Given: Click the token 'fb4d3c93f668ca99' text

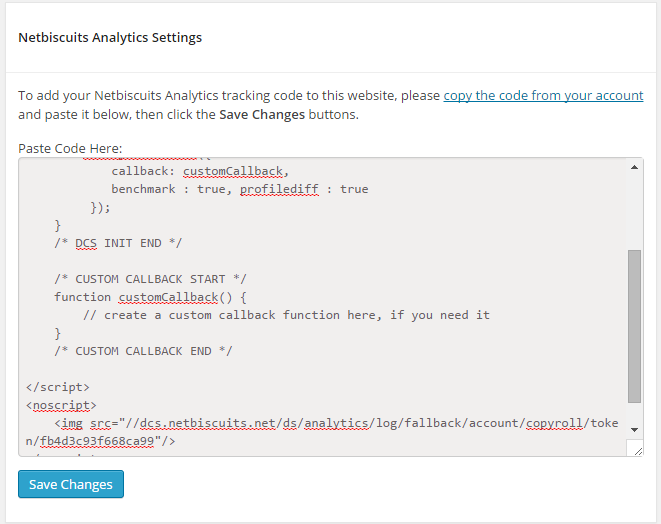Looking at the screenshot, I should [x=97, y=441].
